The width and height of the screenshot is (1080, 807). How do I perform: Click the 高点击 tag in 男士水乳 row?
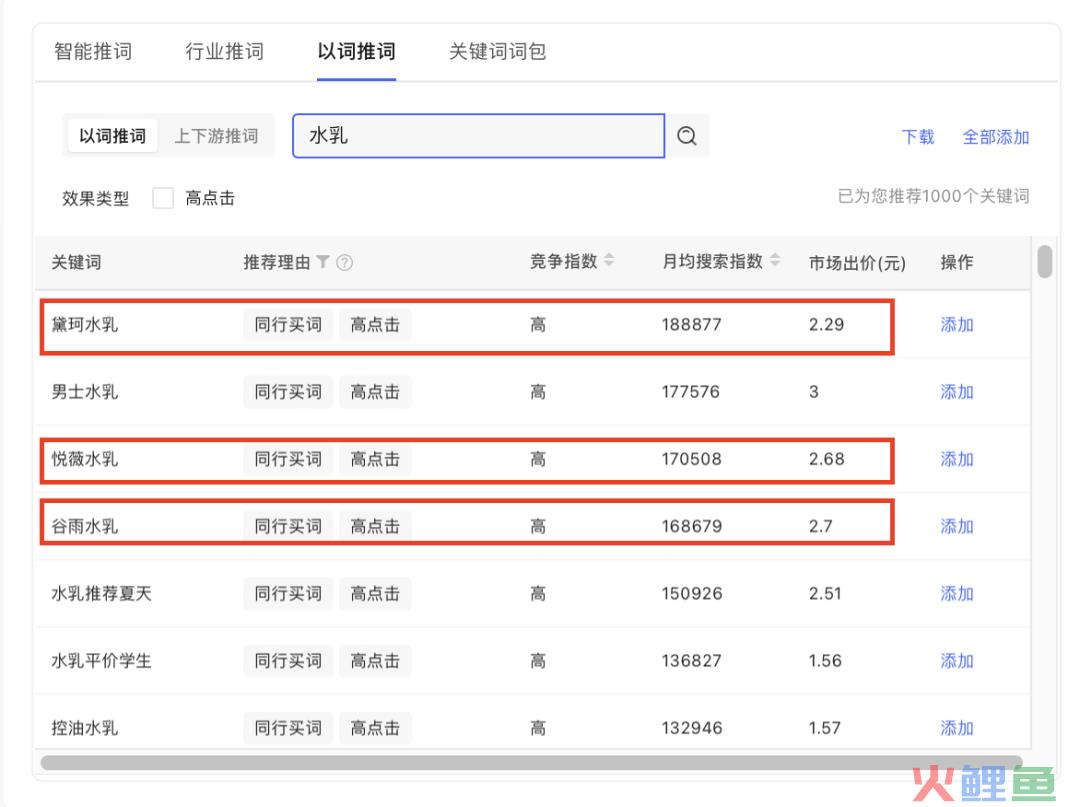coord(375,392)
